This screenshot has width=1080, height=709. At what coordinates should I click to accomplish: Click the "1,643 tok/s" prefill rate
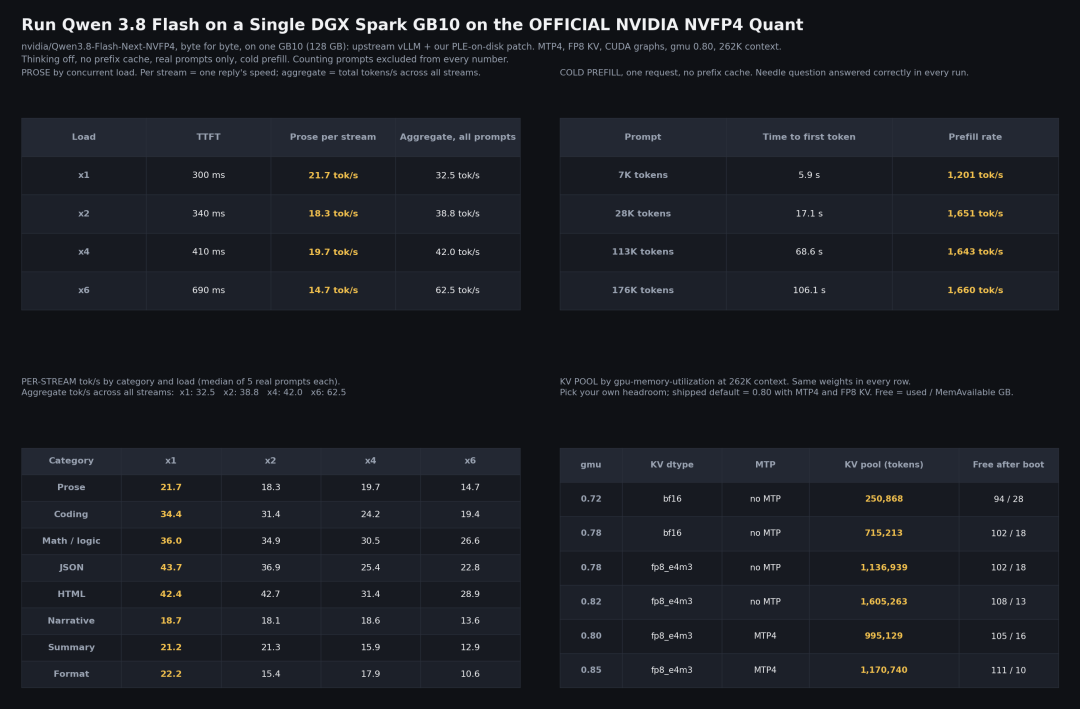(975, 251)
